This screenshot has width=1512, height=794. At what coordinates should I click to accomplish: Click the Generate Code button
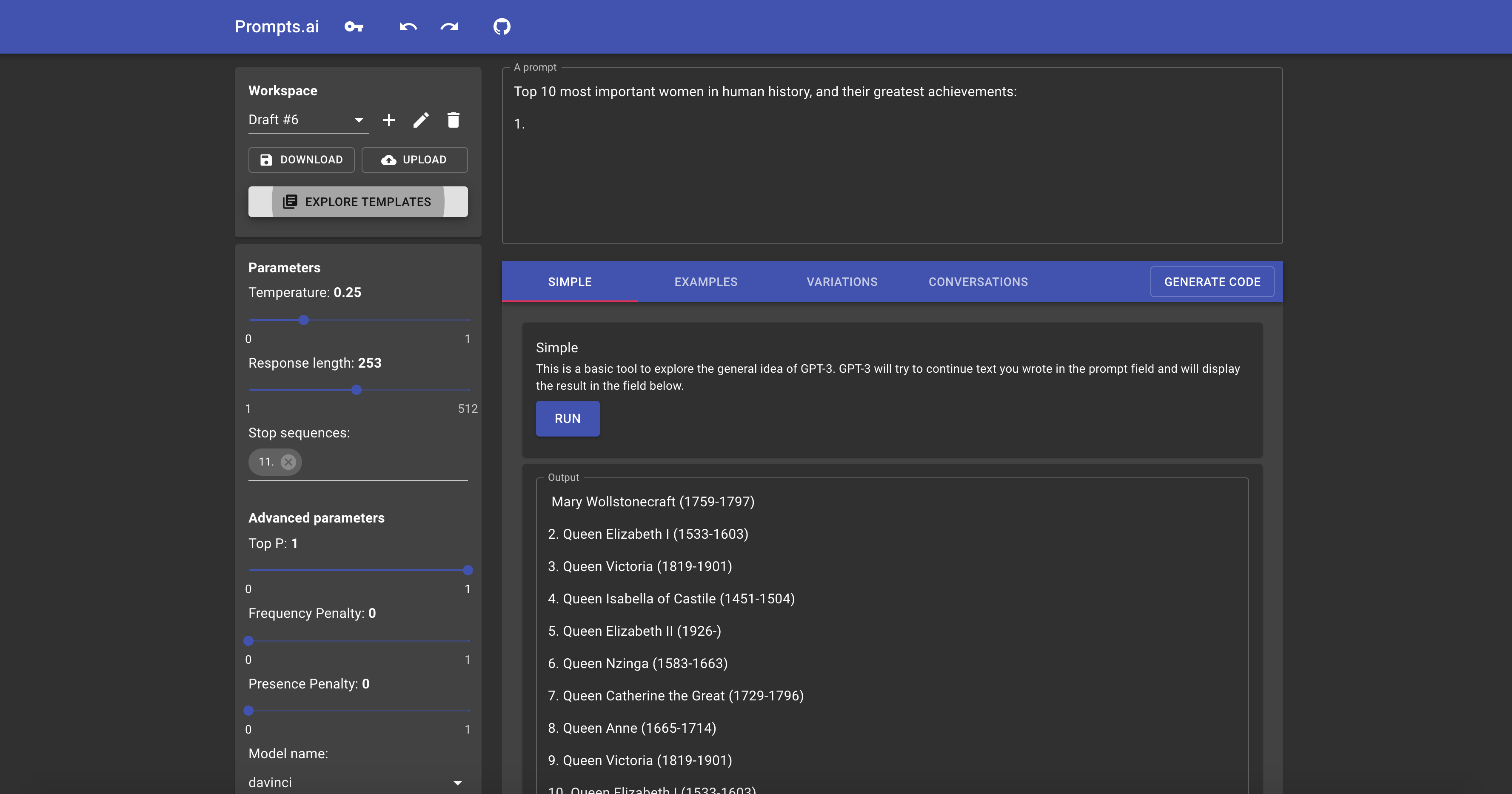(x=1212, y=282)
